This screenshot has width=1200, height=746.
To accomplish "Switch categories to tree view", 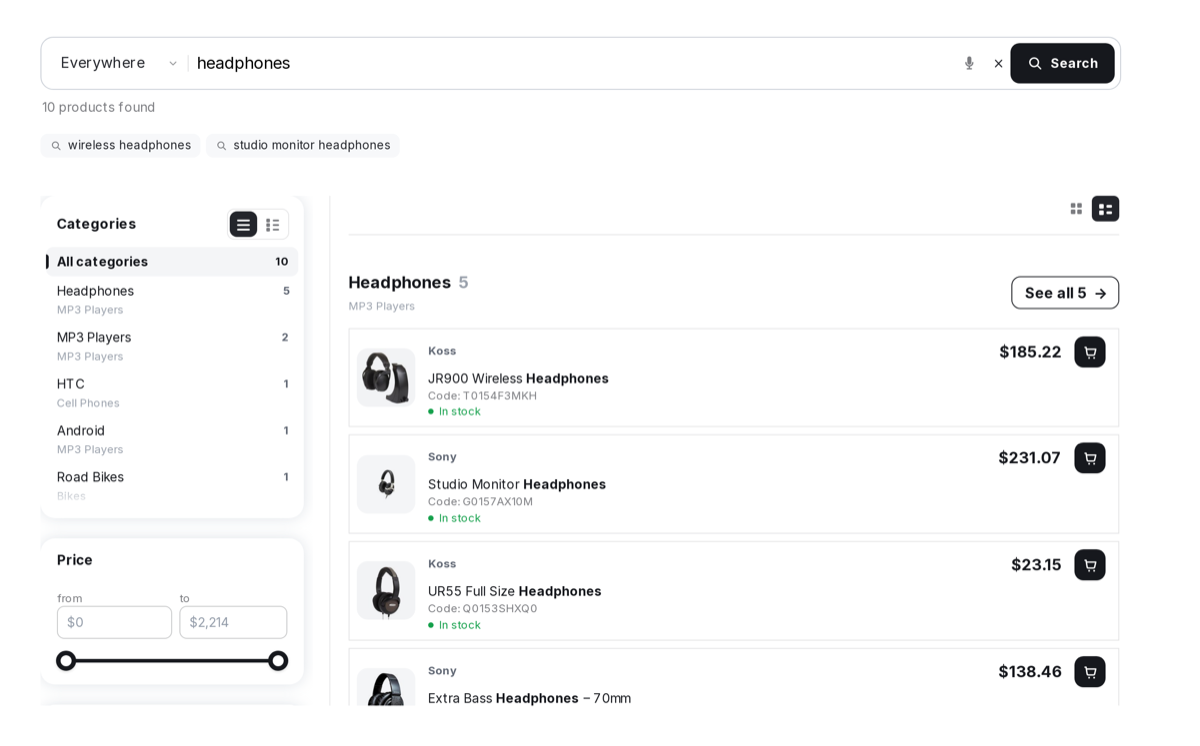I will 273,224.
